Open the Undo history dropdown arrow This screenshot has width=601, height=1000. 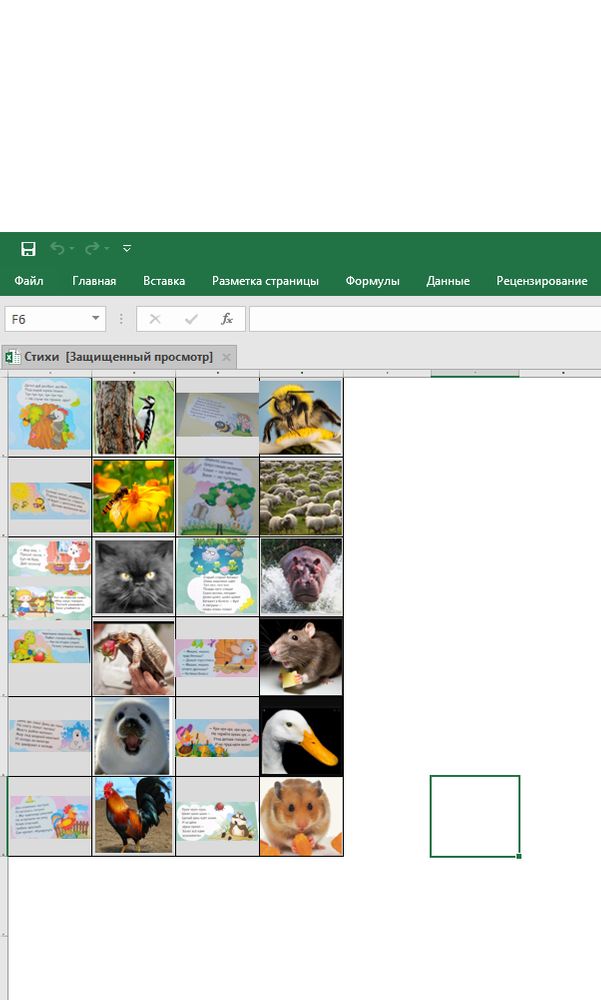(72, 248)
